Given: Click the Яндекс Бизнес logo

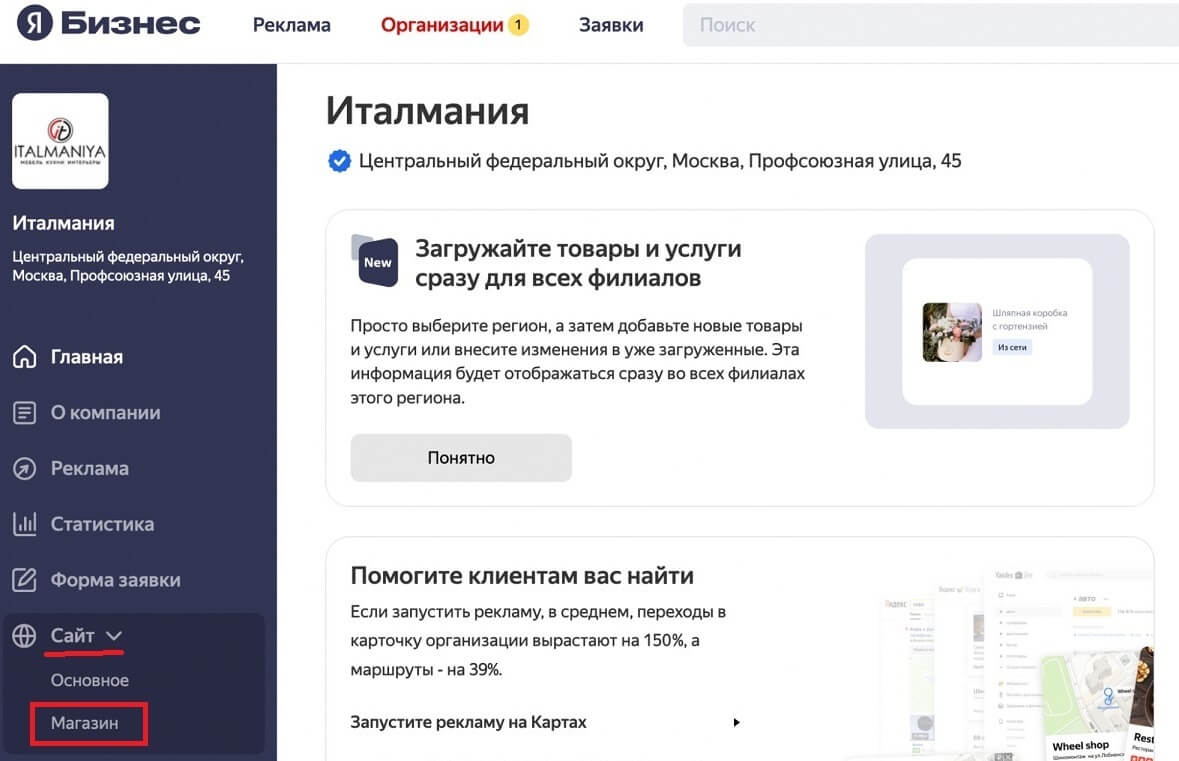Looking at the screenshot, I should point(105,27).
